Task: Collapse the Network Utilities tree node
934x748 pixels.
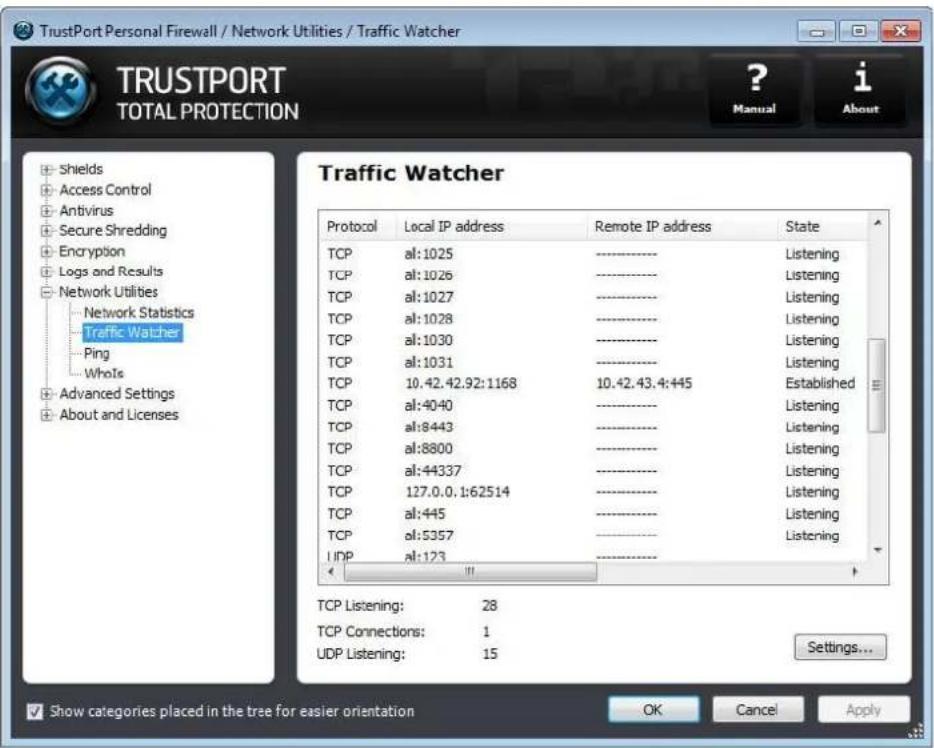Action: tap(46, 292)
